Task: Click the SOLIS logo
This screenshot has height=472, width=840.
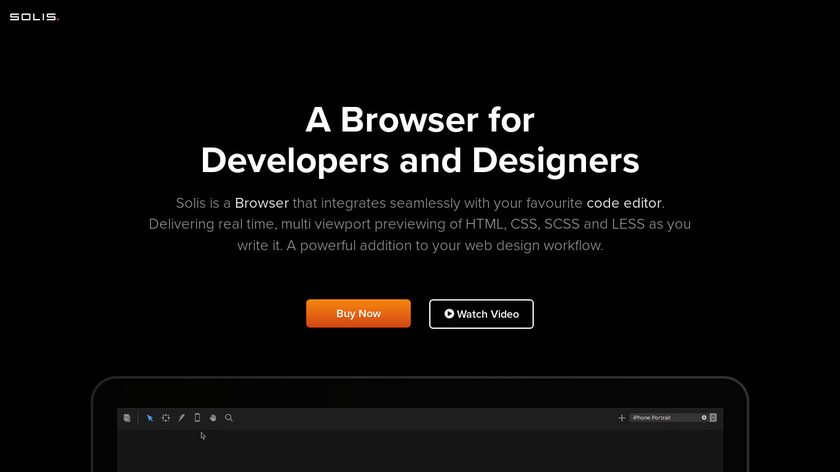Action: click(34, 17)
